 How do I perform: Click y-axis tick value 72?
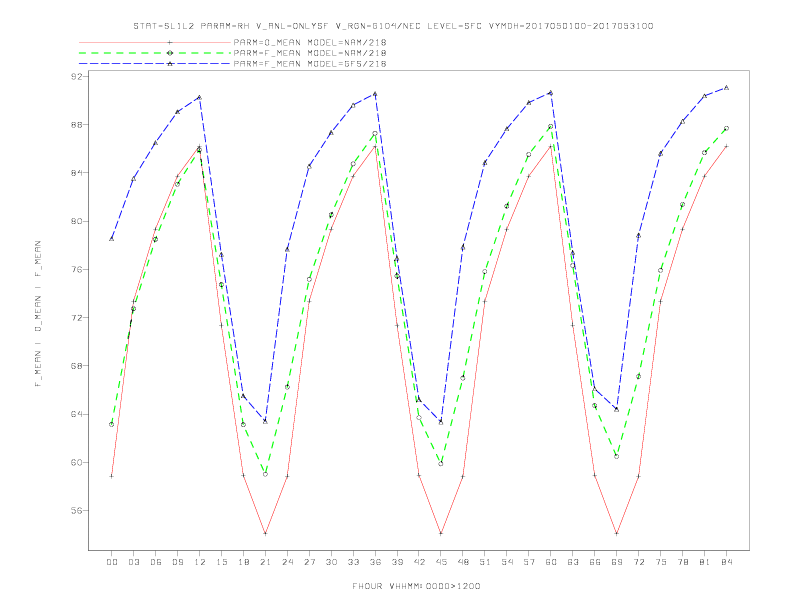[x=77, y=318]
